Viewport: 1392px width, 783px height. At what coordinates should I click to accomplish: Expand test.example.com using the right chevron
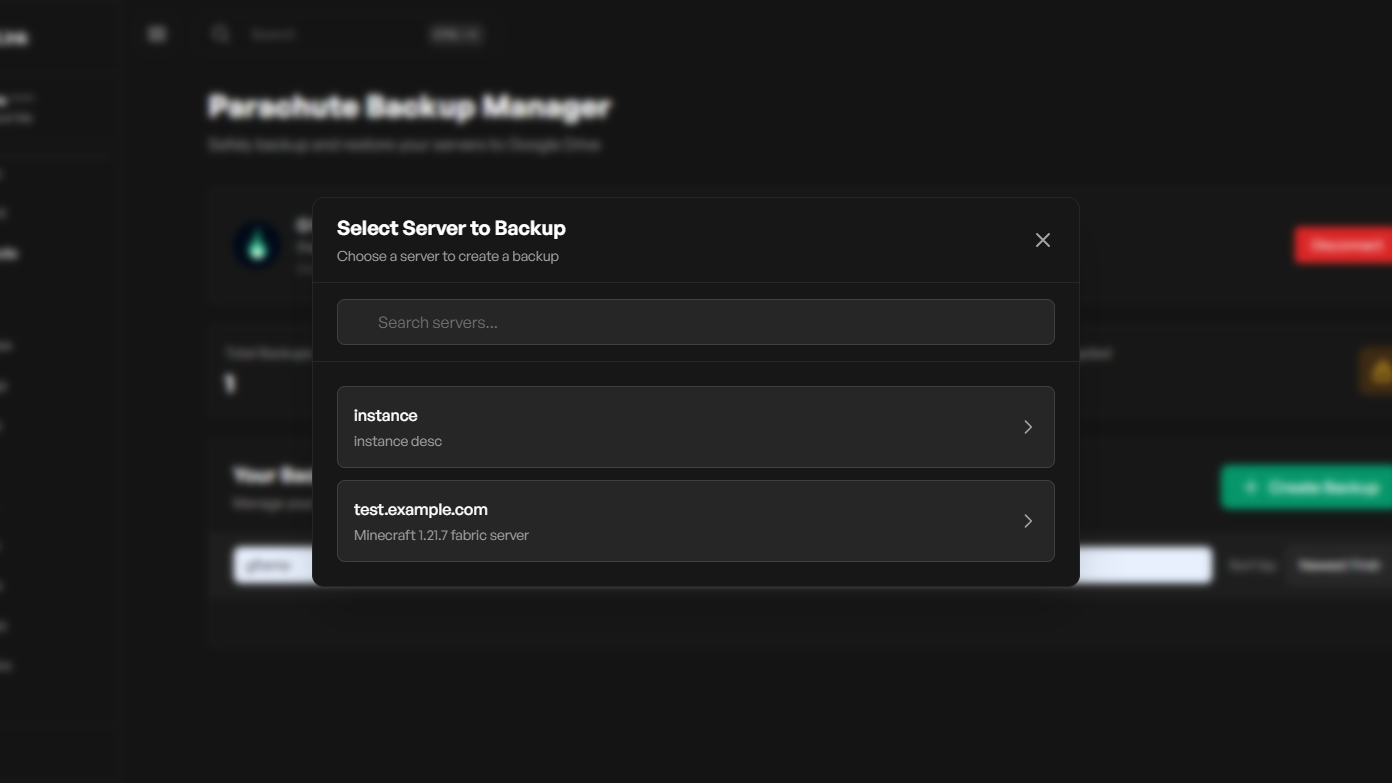click(x=1027, y=521)
